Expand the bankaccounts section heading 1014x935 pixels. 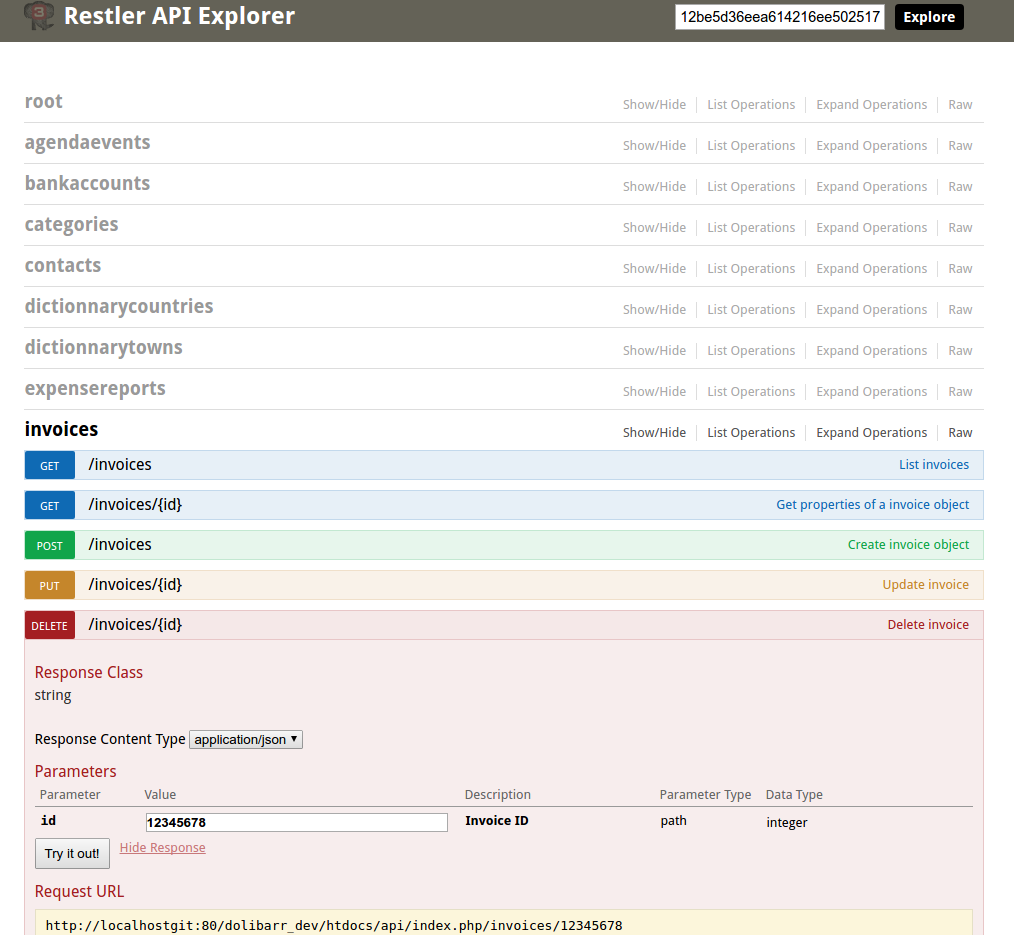(87, 183)
